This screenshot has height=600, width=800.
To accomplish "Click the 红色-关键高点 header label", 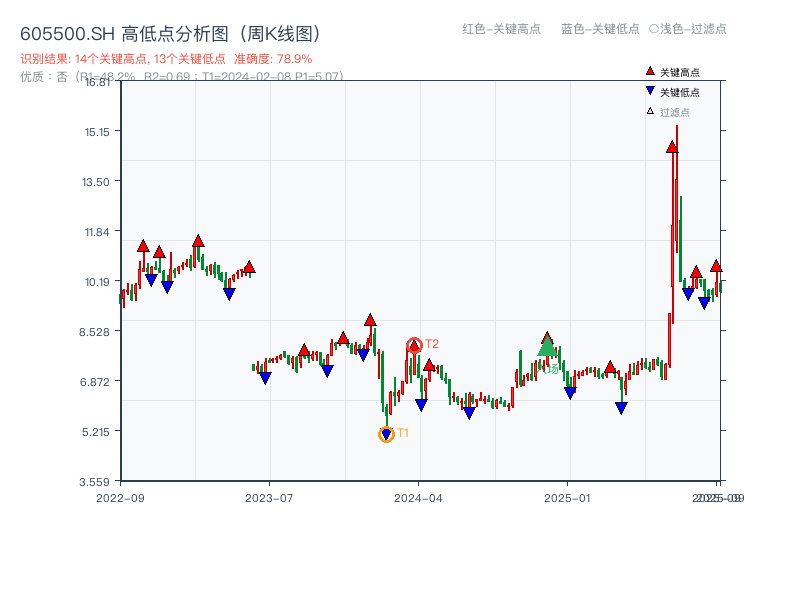I will tap(502, 29).
